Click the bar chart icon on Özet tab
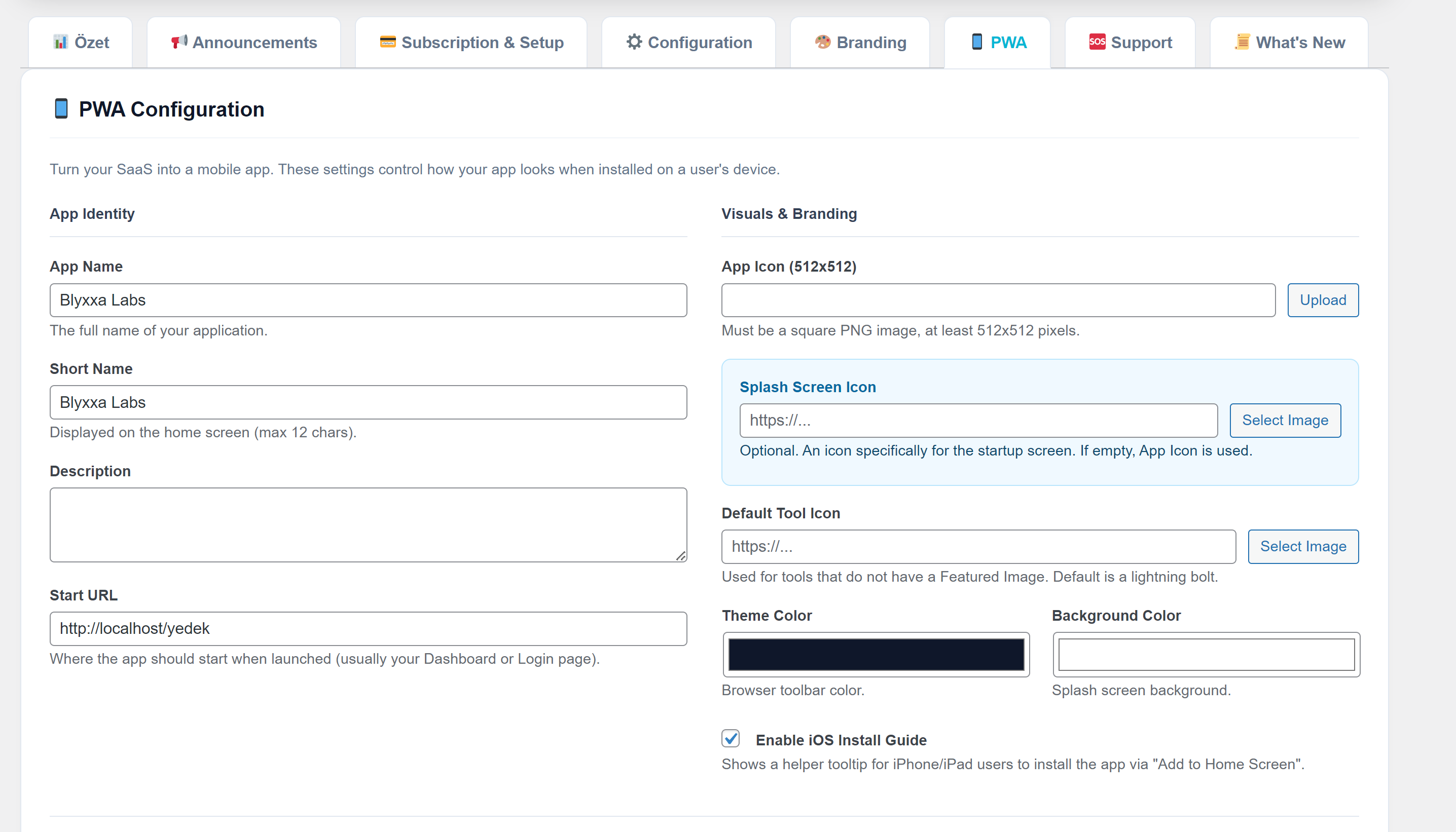The height and width of the screenshot is (832, 1456). [x=61, y=42]
